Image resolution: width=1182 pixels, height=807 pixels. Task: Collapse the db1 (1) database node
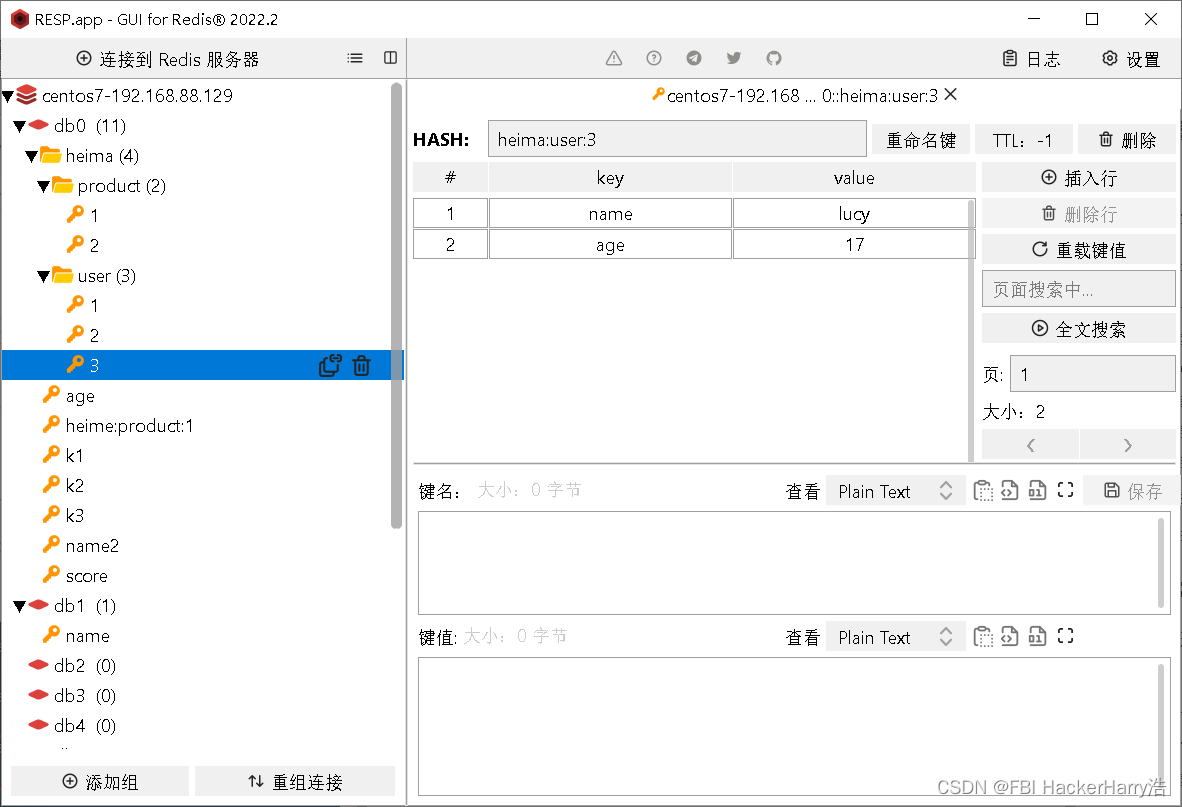tap(20, 606)
